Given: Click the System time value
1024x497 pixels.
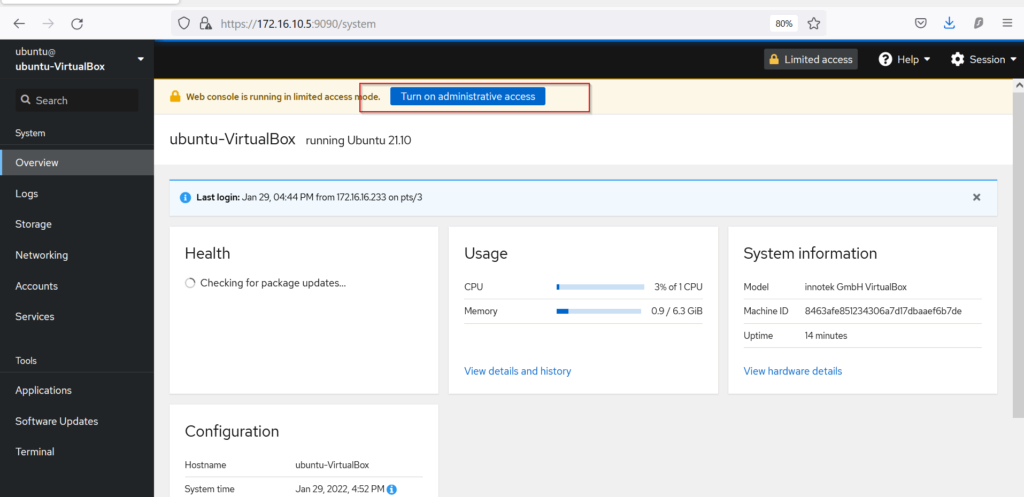Looking at the screenshot, I should tap(340, 489).
